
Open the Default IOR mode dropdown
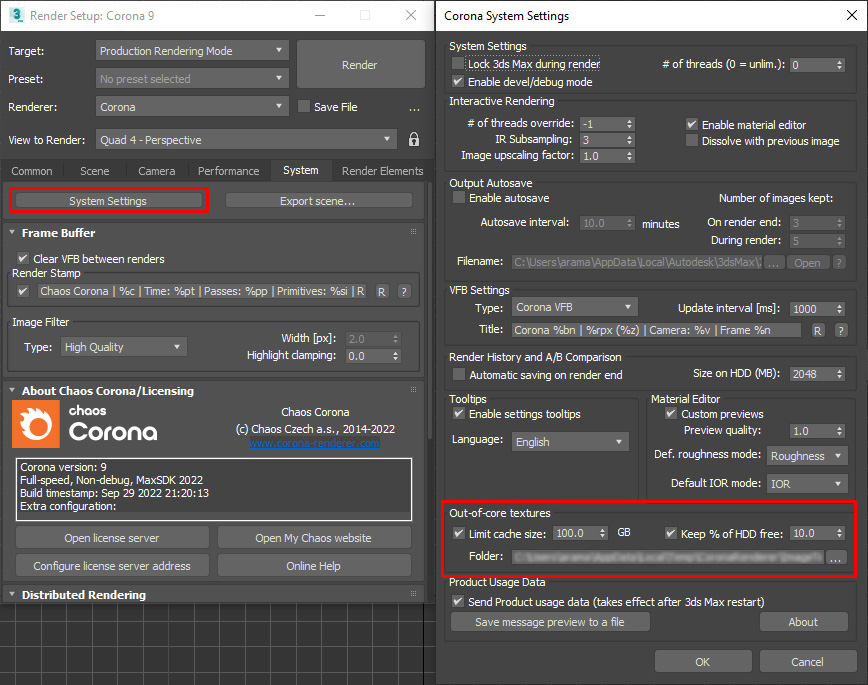point(807,484)
